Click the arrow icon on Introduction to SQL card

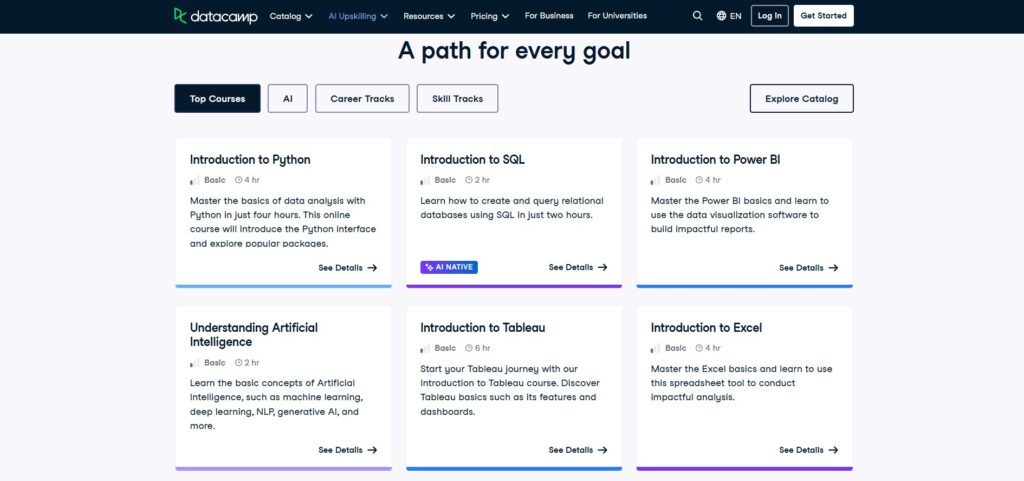point(602,267)
